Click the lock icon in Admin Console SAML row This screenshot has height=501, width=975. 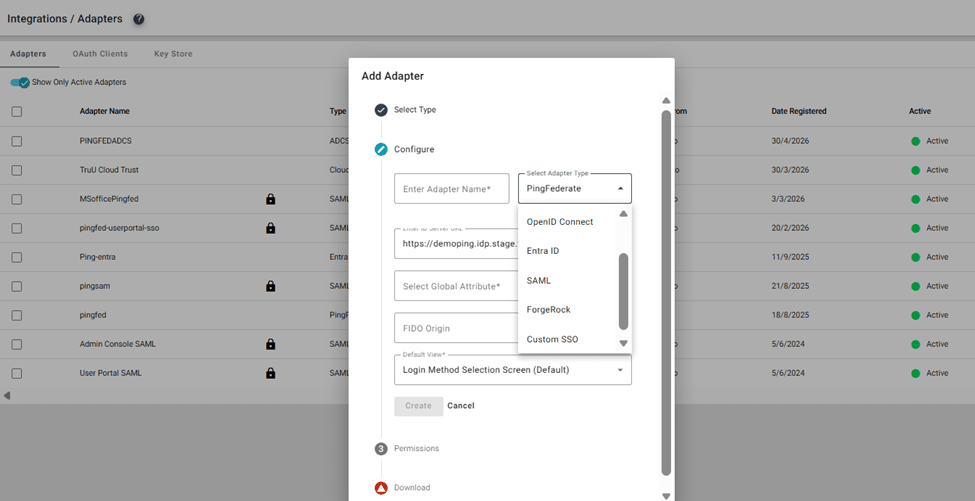(270, 344)
